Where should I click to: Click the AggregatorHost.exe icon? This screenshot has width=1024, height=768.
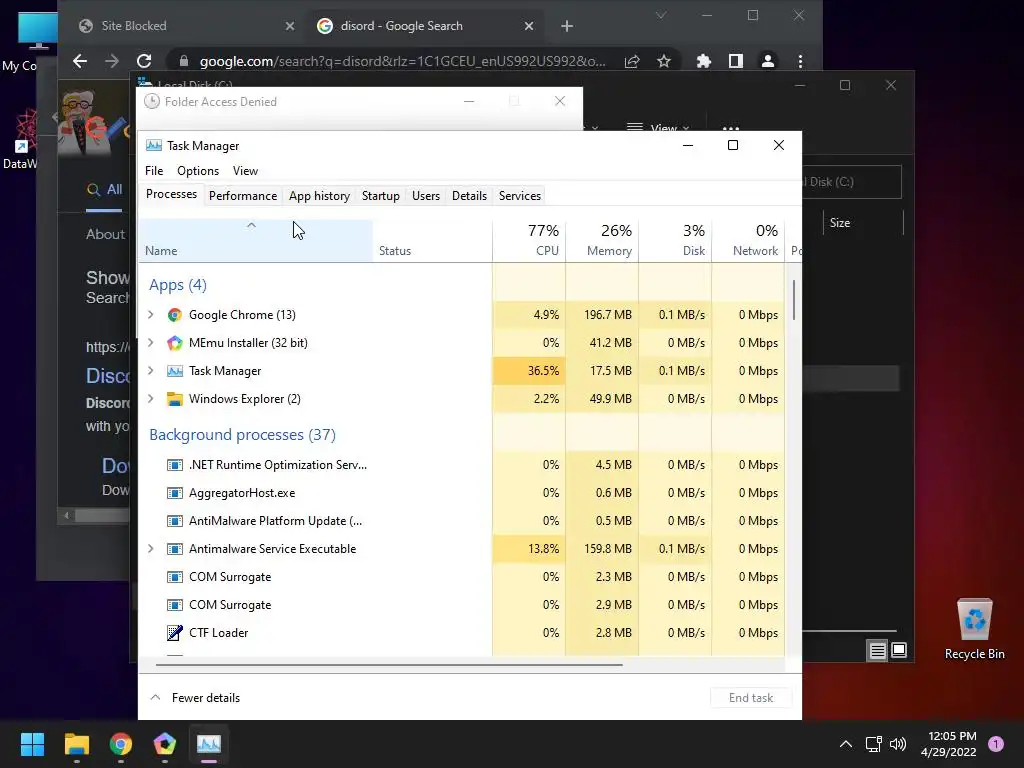pos(174,493)
